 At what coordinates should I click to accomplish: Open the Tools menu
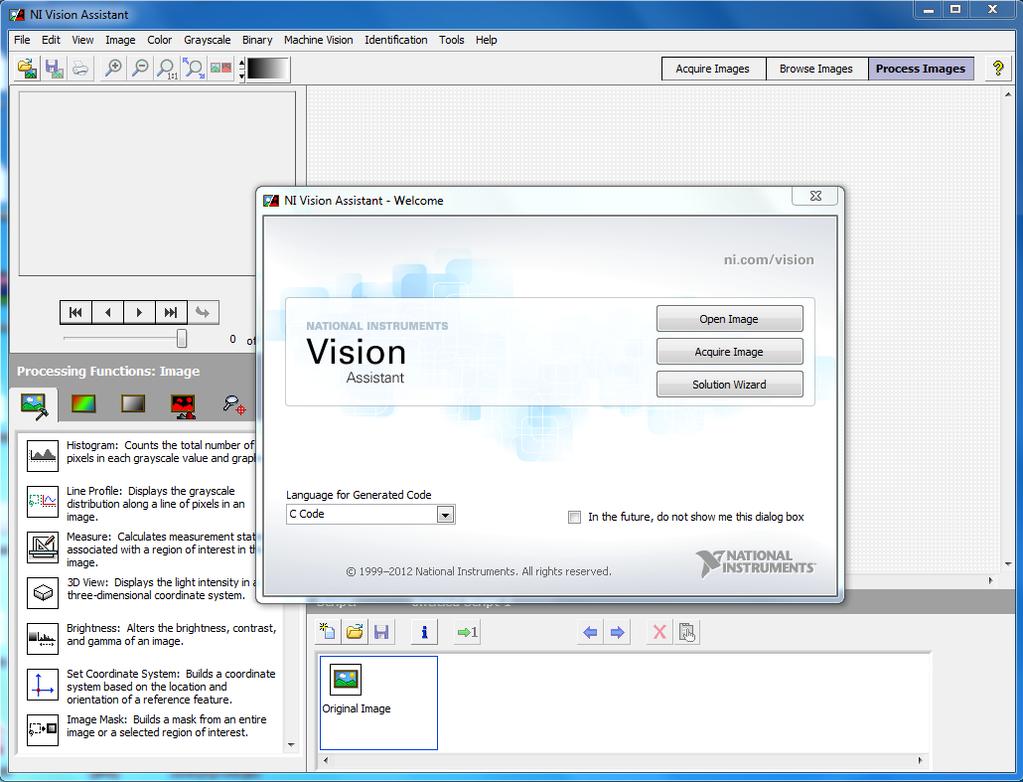pyautogui.click(x=451, y=40)
